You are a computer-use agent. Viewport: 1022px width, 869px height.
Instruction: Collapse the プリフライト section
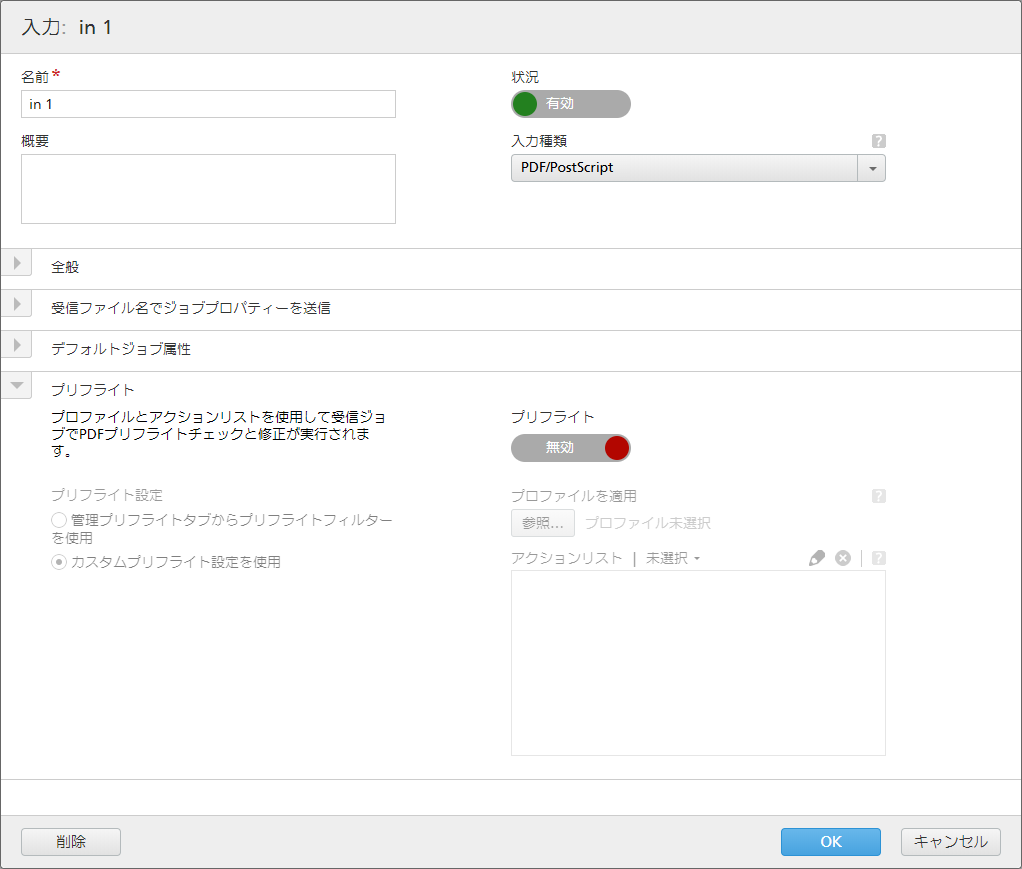click(17, 386)
